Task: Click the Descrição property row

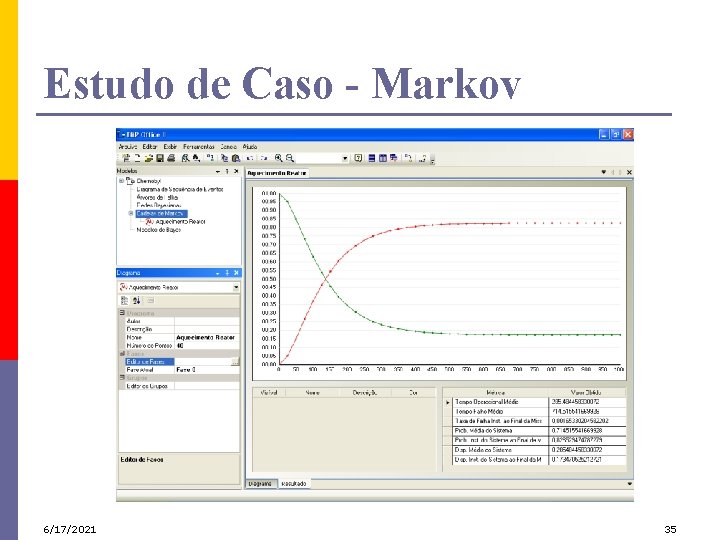Action: [180, 329]
